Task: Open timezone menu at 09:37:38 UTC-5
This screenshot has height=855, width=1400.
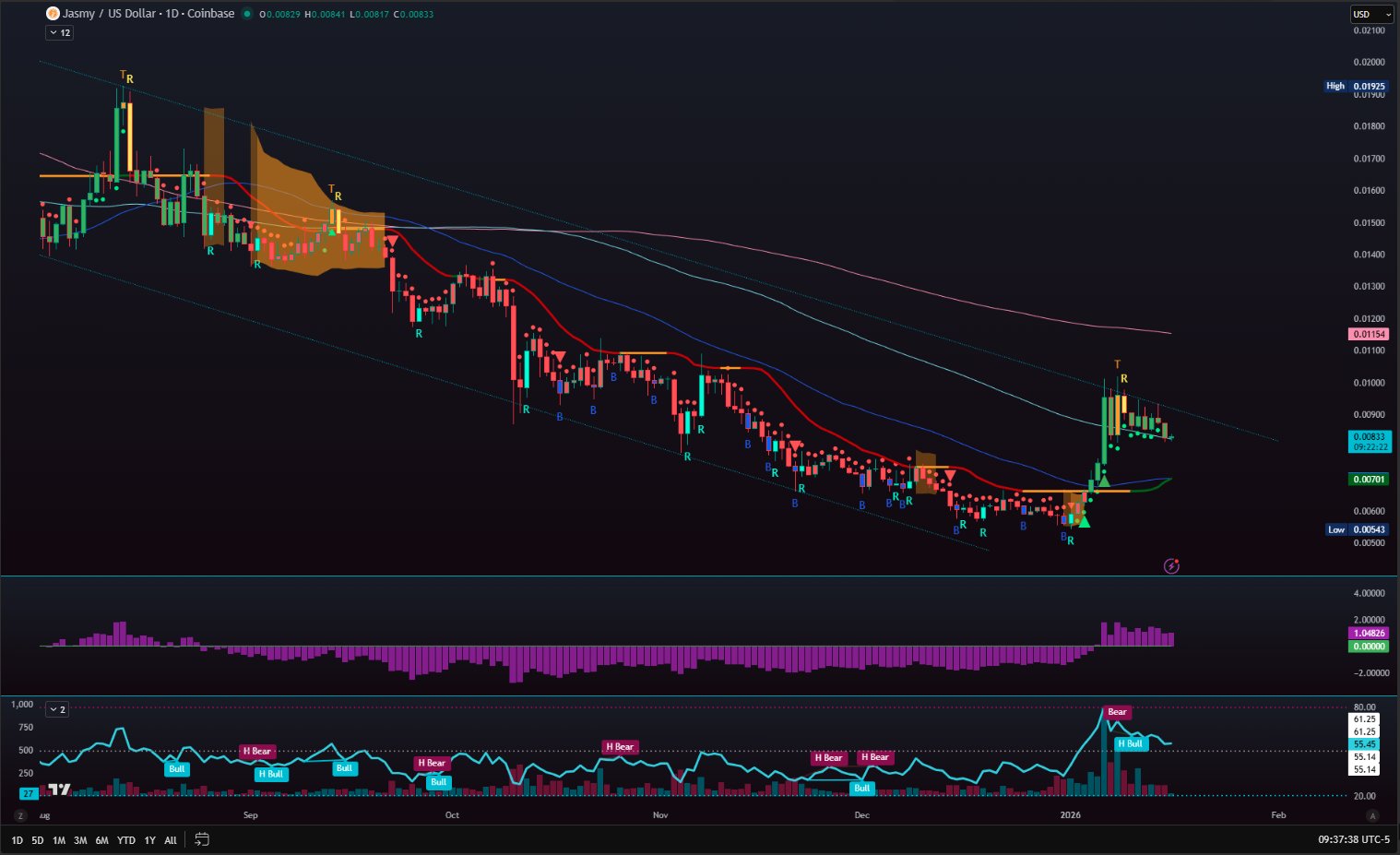Action: (1353, 839)
